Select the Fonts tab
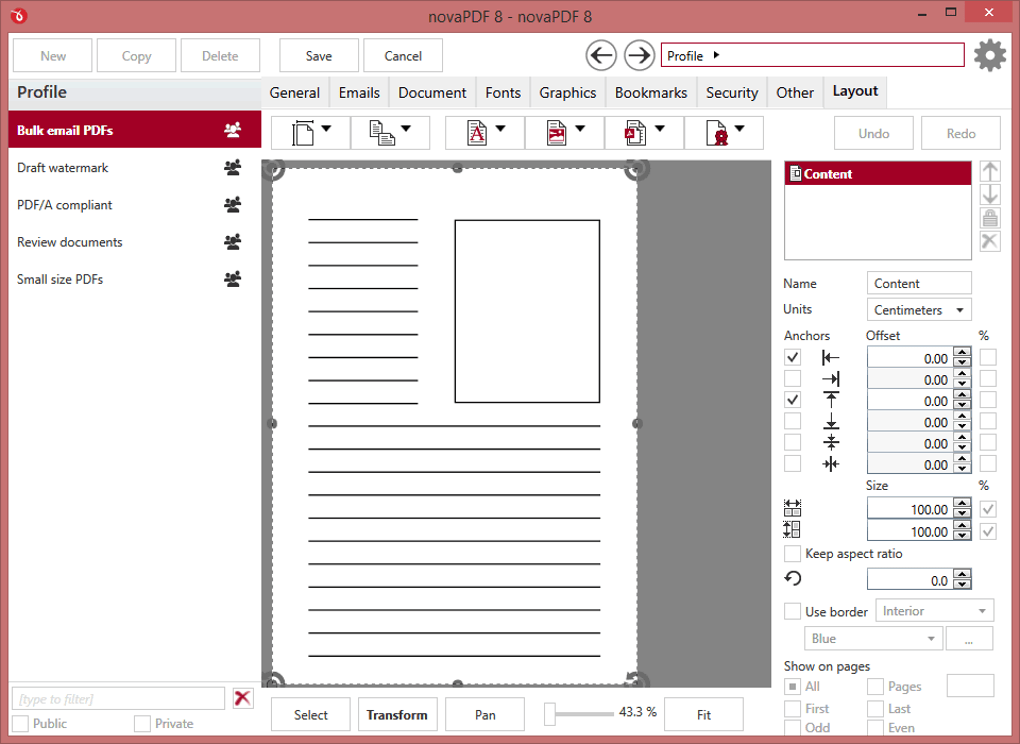The image size is (1020, 744). (x=503, y=93)
